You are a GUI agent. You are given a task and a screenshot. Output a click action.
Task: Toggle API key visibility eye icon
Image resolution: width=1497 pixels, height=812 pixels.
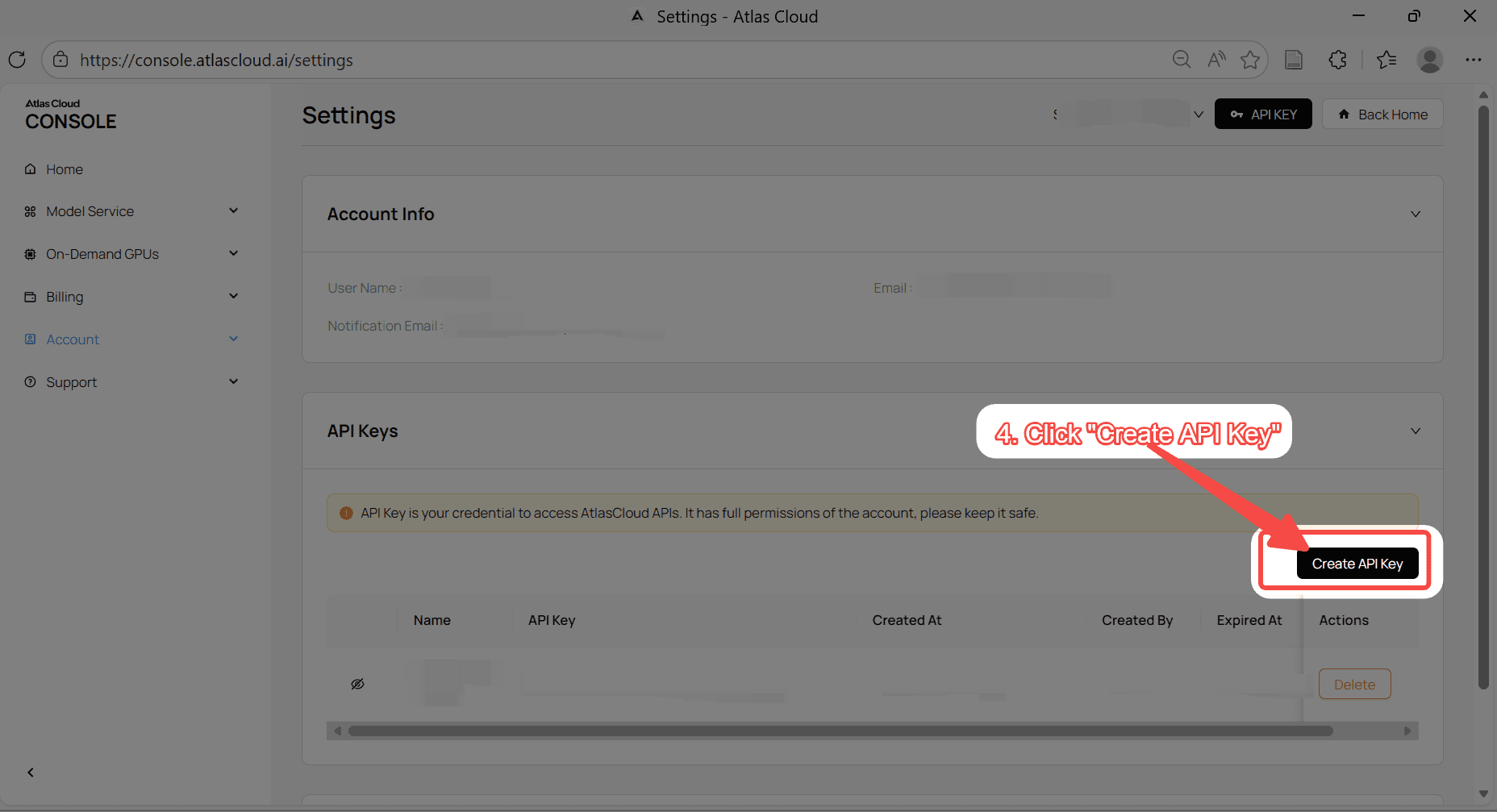pyautogui.click(x=357, y=684)
